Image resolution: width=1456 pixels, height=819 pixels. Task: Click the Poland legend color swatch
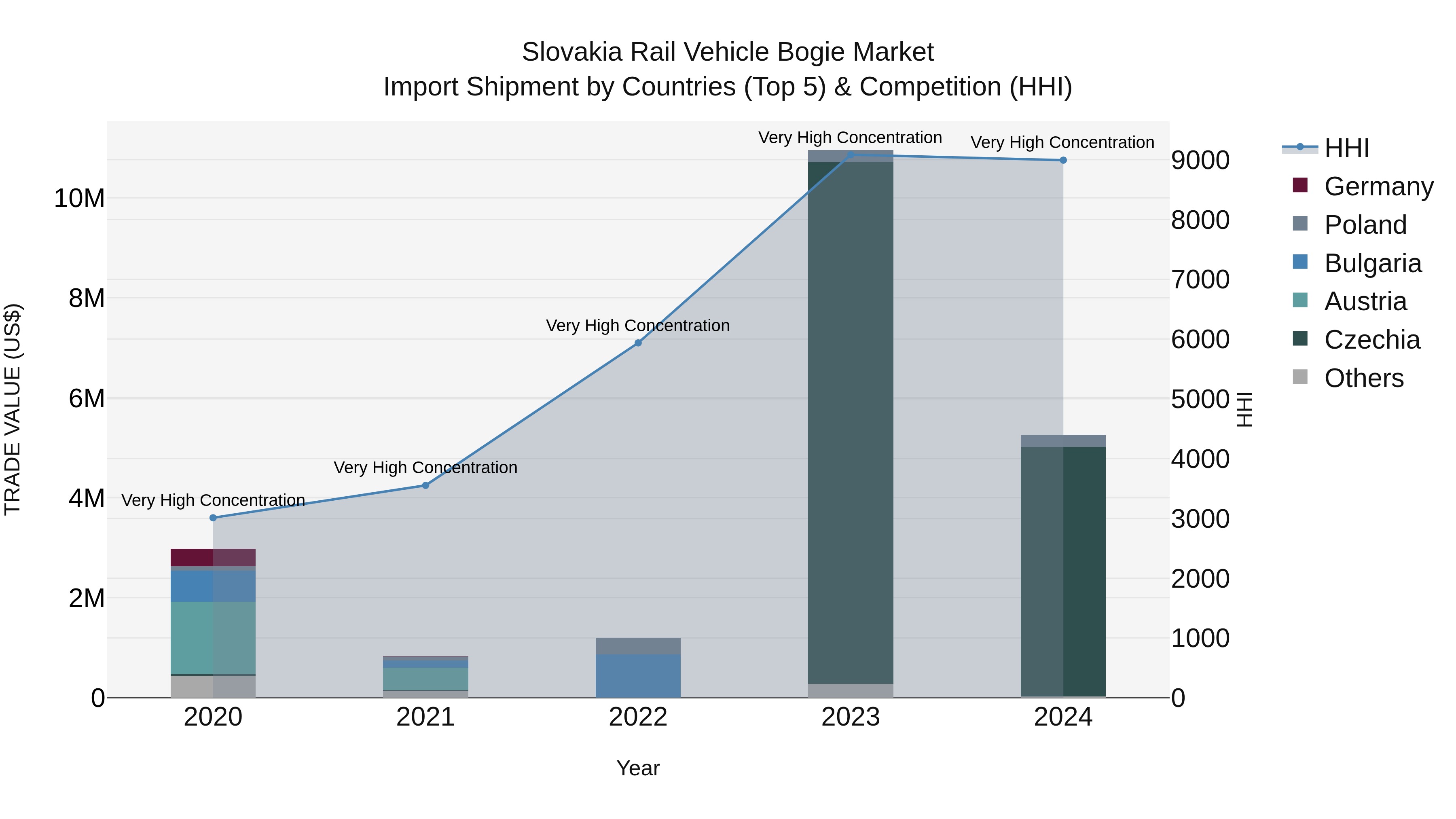point(1300,223)
